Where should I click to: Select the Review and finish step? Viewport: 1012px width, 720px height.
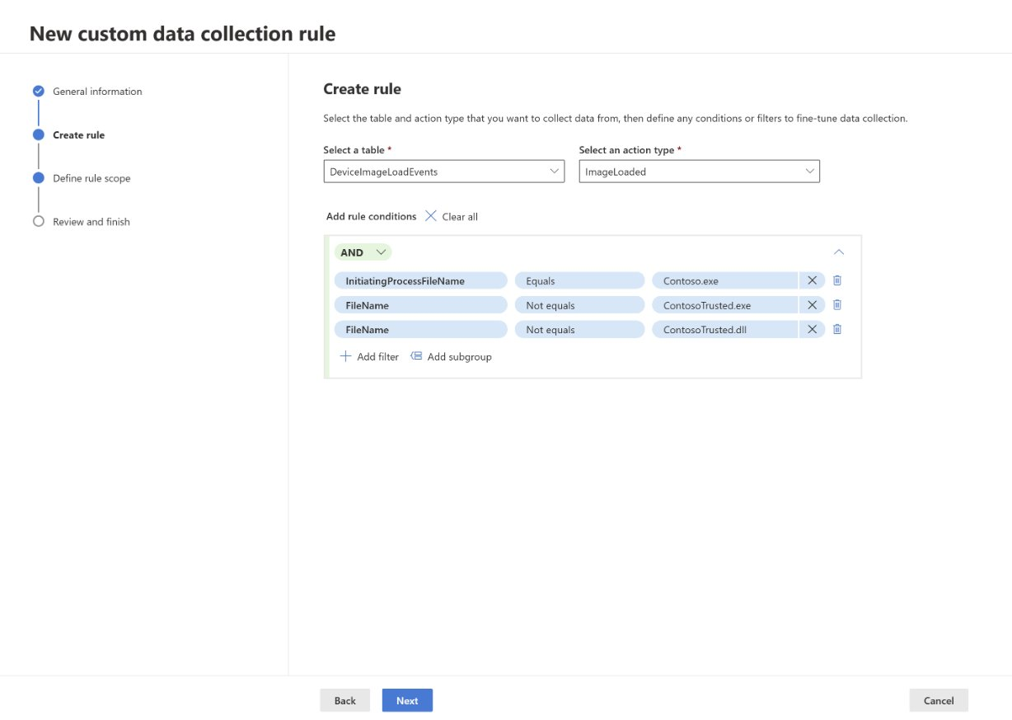91,222
